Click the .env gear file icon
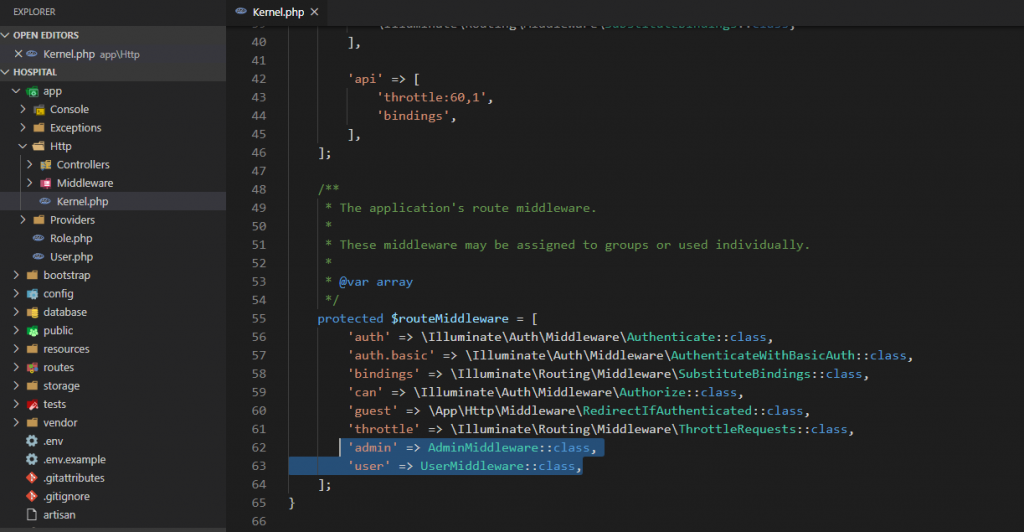The height and width of the screenshot is (532, 1024). pyautogui.click(x=32, y=441)
